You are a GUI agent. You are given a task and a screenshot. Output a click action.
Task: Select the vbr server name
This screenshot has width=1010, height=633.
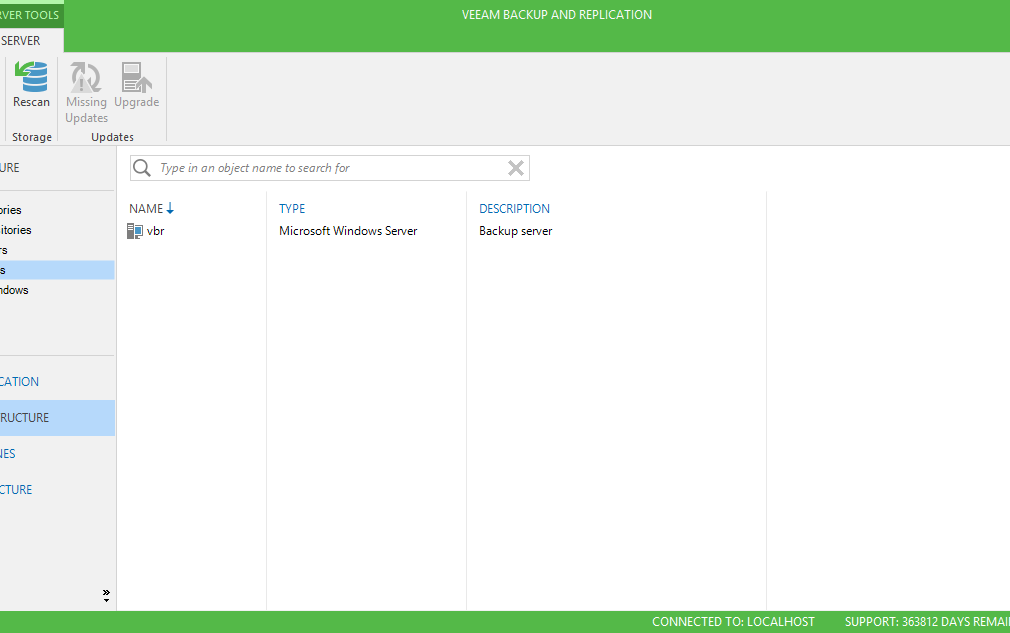(x=155, y=231)
